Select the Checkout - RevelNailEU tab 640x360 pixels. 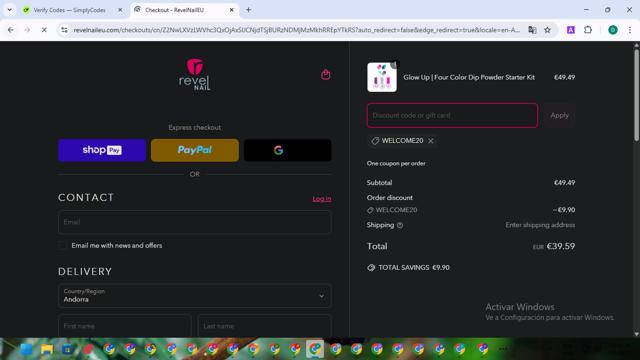pos(184,10)
